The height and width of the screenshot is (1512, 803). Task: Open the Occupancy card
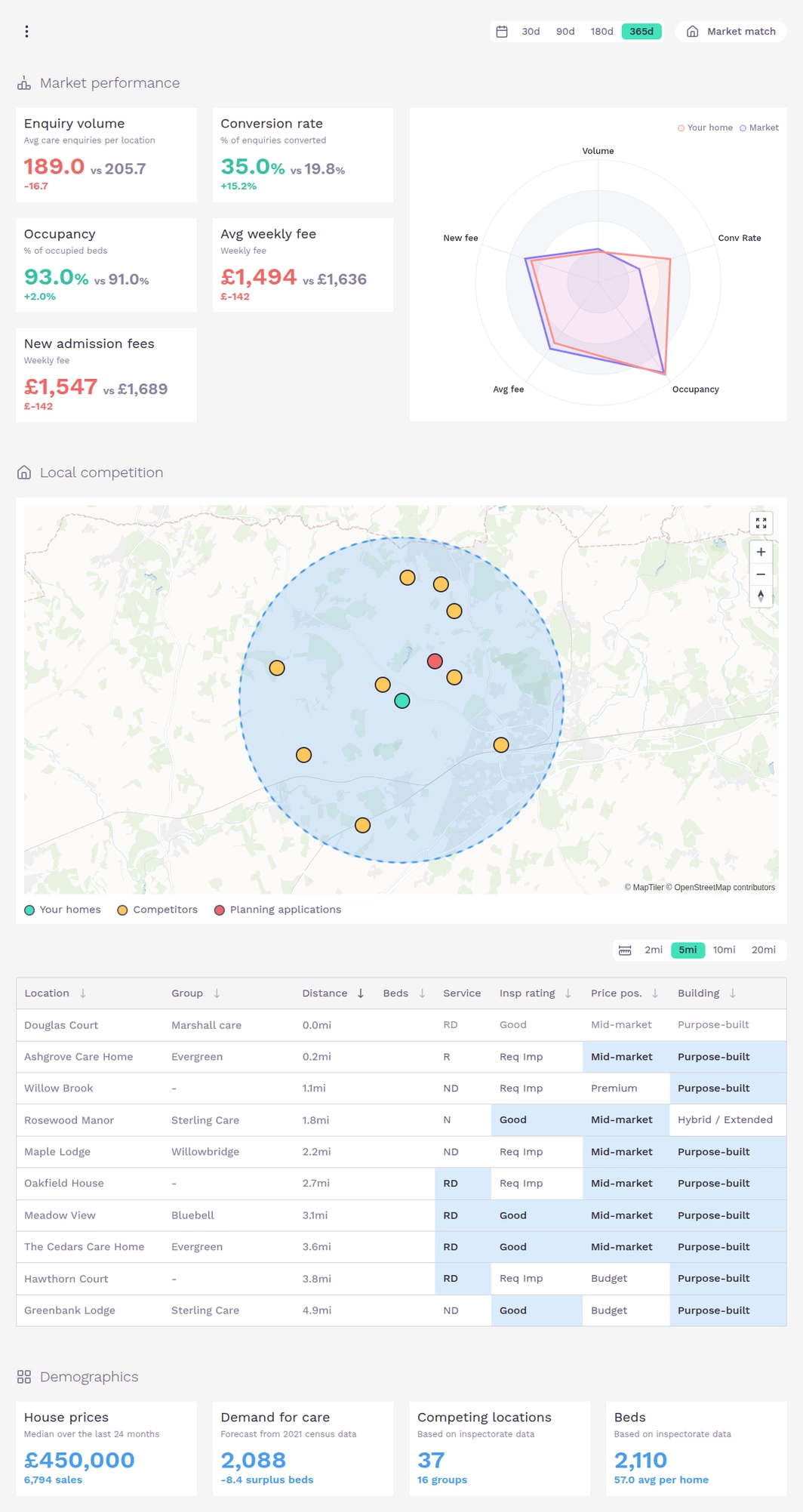(x=106, y=265)
